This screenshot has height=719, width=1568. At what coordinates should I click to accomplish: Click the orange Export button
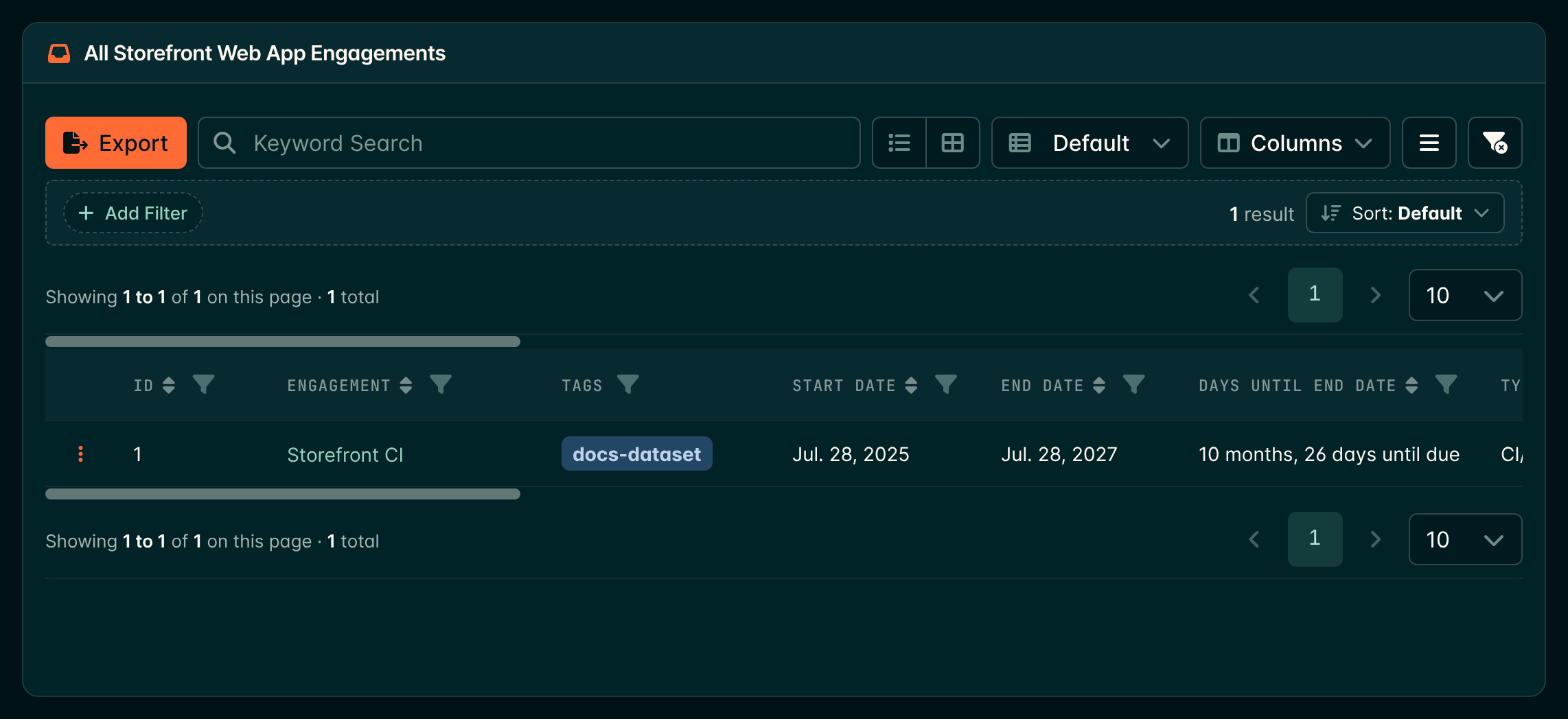tap(116, 143)
